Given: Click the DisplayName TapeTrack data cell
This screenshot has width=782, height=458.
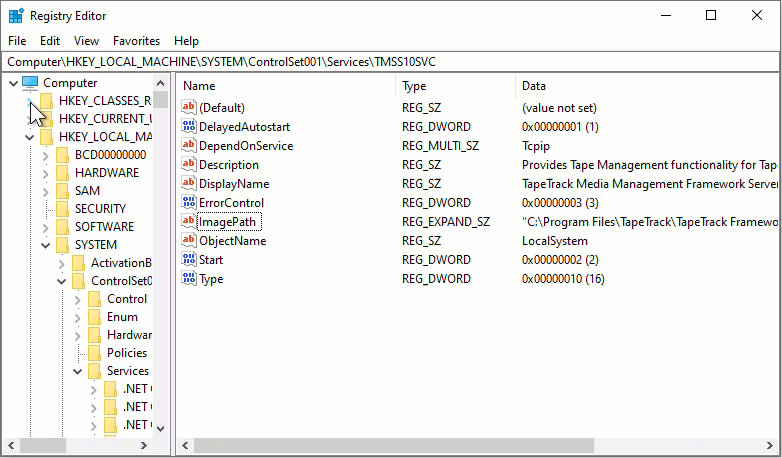Looking at the screenshot, I should click(649, 184).
